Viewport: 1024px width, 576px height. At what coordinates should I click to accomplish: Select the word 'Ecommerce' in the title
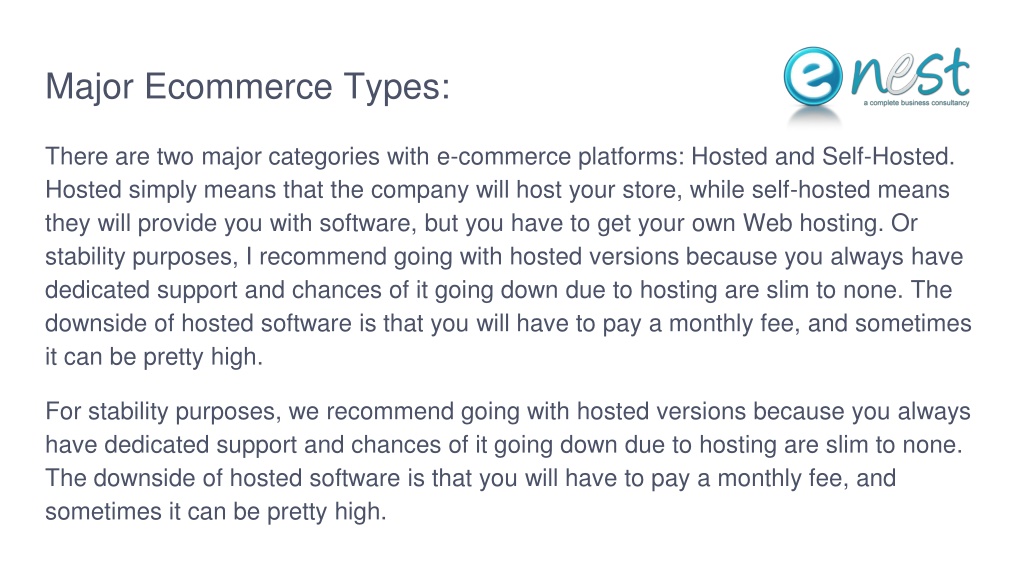238,86
